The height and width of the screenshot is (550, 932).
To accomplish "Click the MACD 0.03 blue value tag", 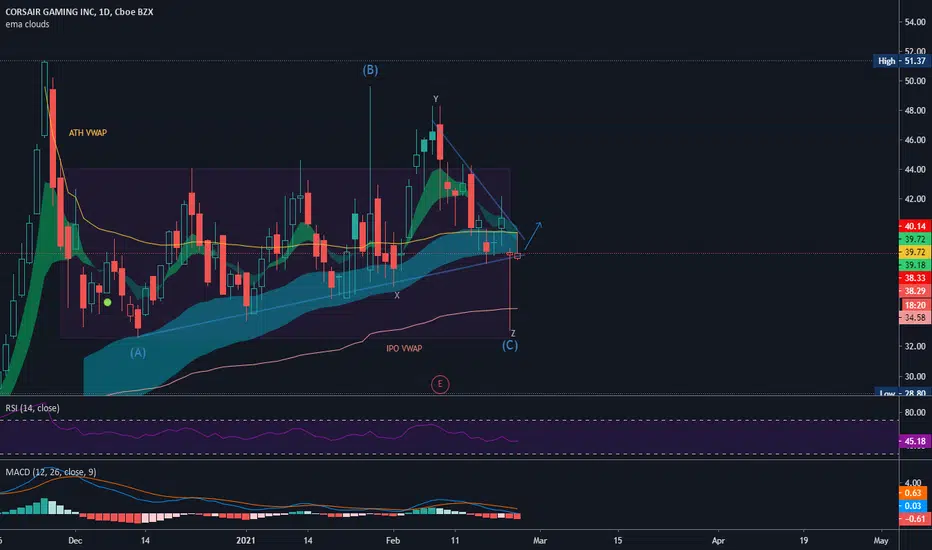I will point(913,506).
